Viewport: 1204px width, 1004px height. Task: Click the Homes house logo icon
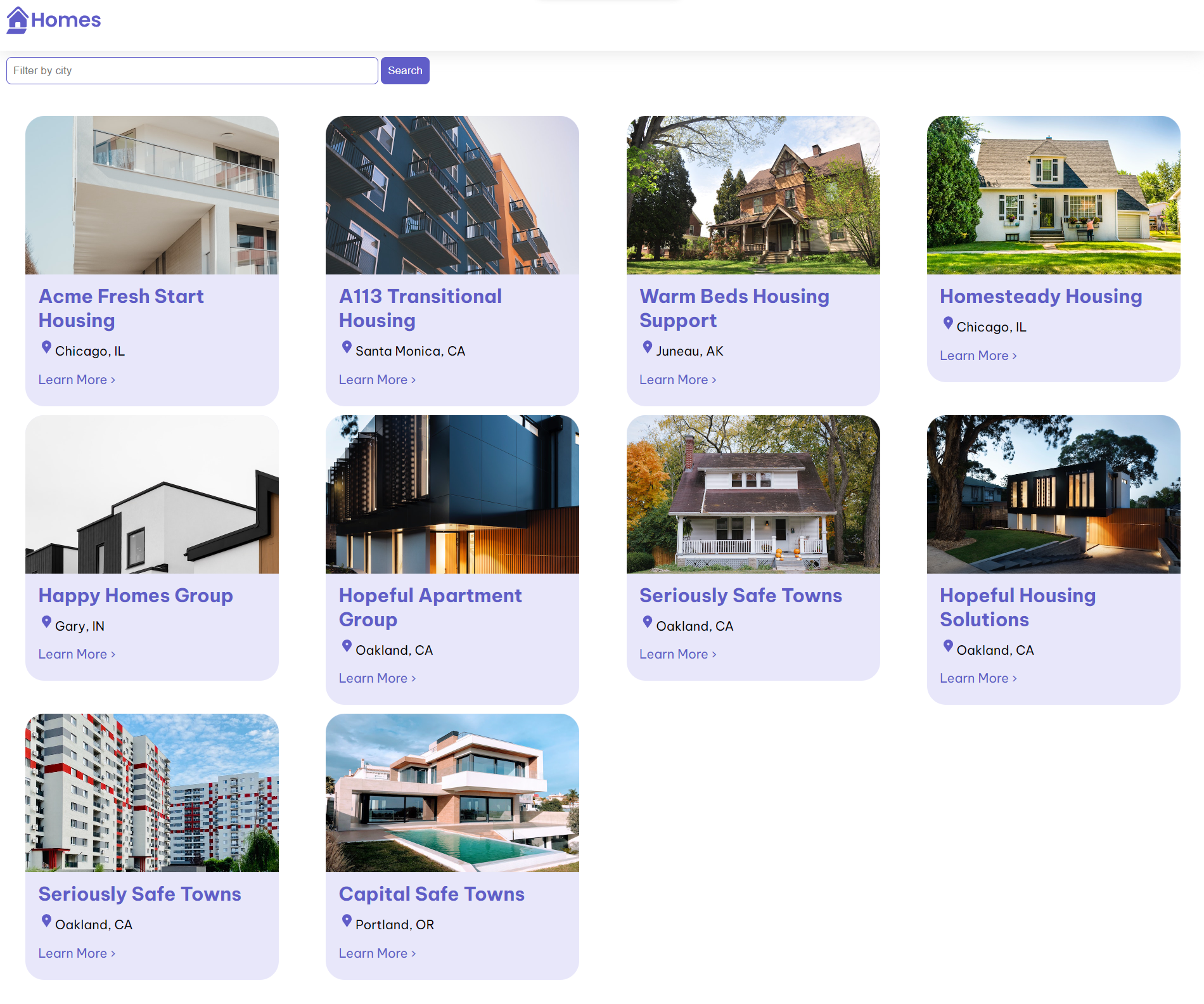pos(18,20)
